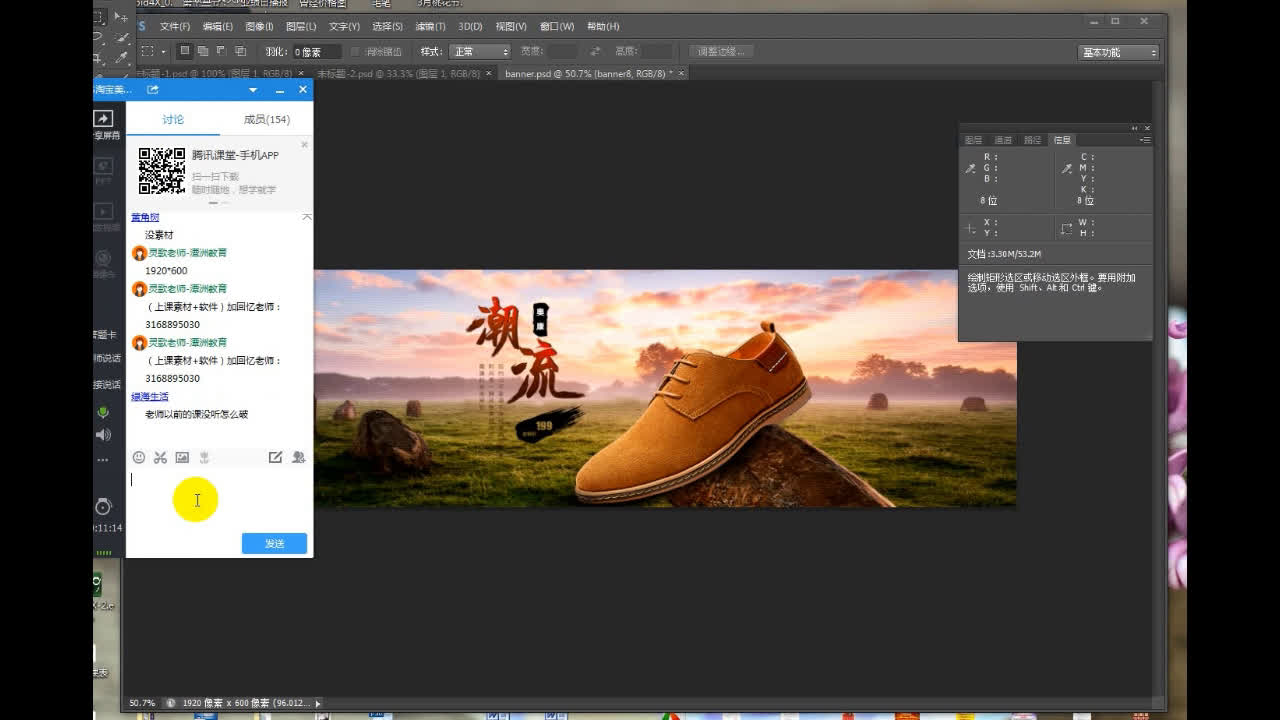
Task: Switch to the 图层 layers panel tab
Action: (x=973, y=140)
